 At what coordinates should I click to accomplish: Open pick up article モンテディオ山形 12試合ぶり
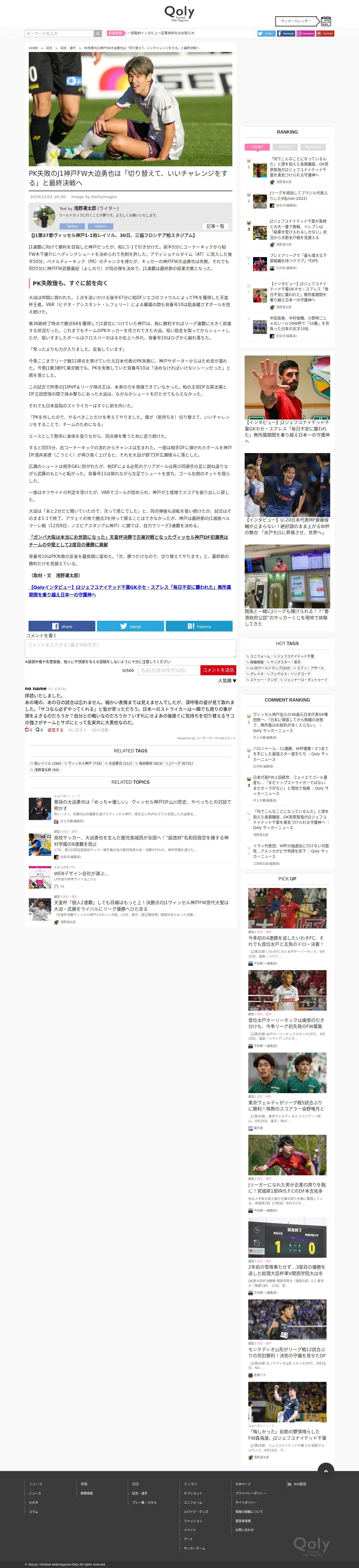[287, 1353]
